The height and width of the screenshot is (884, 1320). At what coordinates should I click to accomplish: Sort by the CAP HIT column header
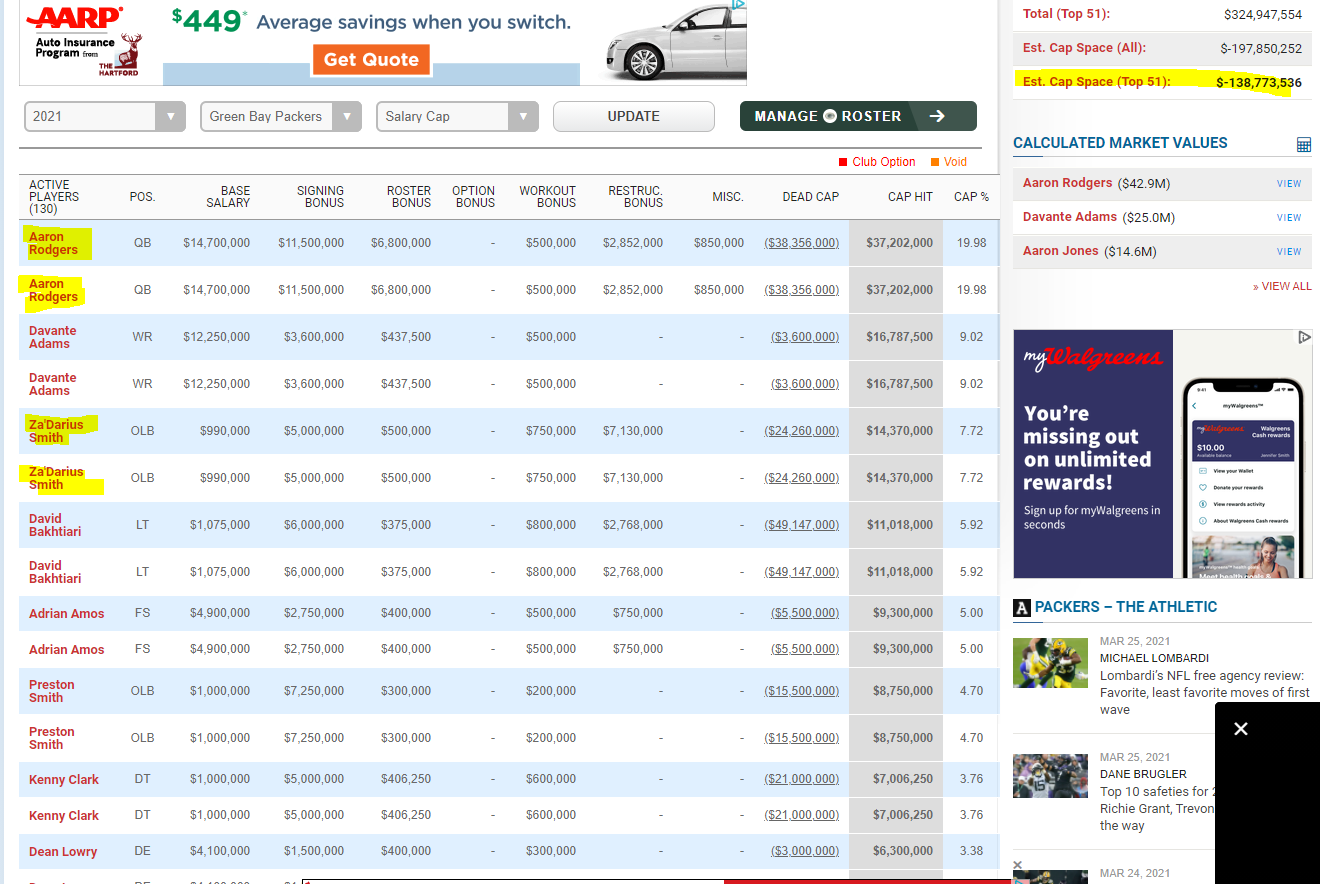click(910, 197)
